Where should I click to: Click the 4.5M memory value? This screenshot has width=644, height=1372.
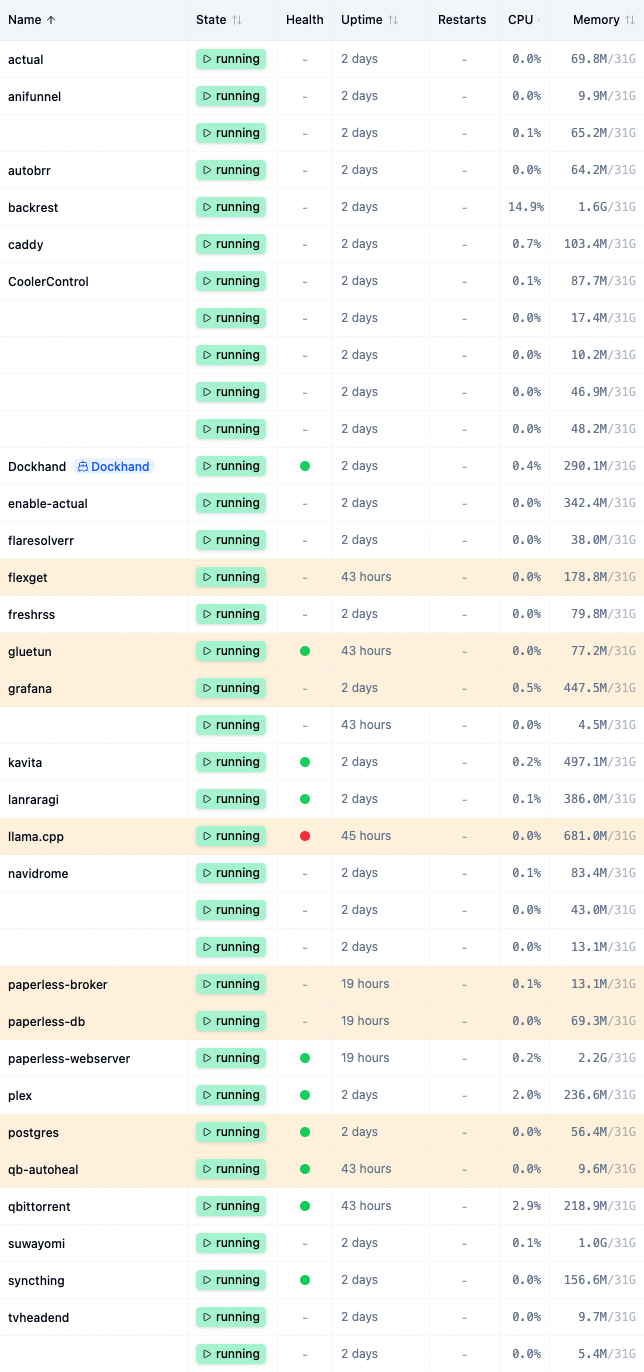594,725
